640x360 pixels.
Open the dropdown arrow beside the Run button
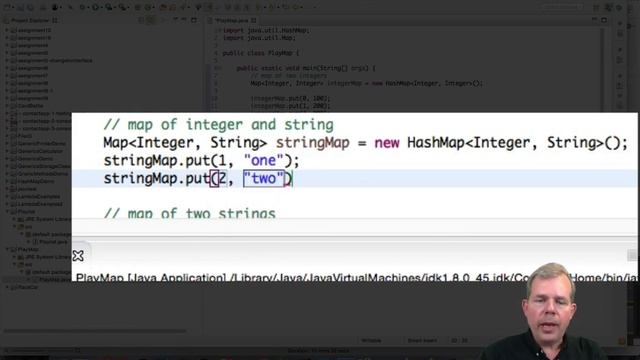101,7
